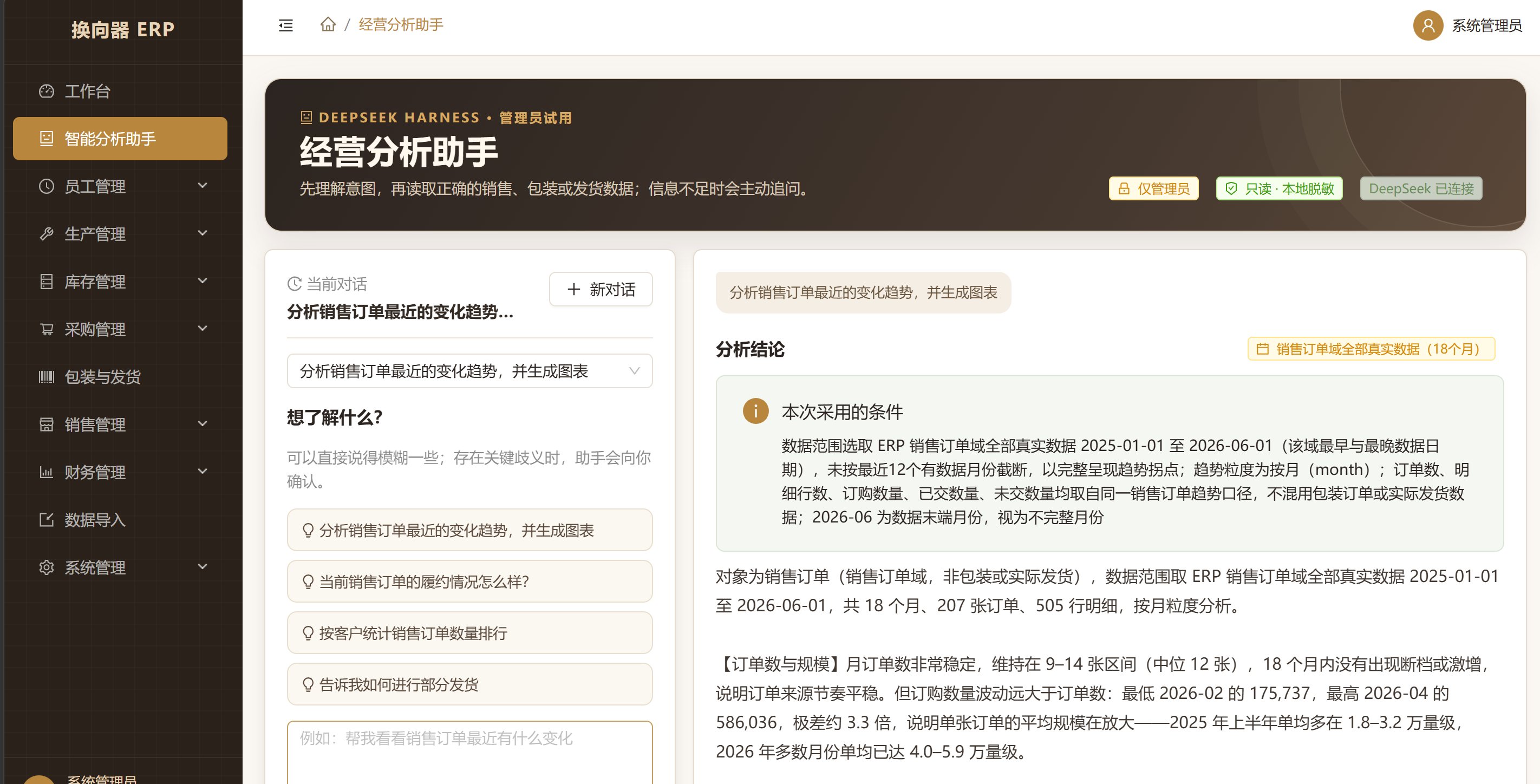Collapse the sidebar with the menu-fold icon
Screen dimensions: 1540x784
286,25
